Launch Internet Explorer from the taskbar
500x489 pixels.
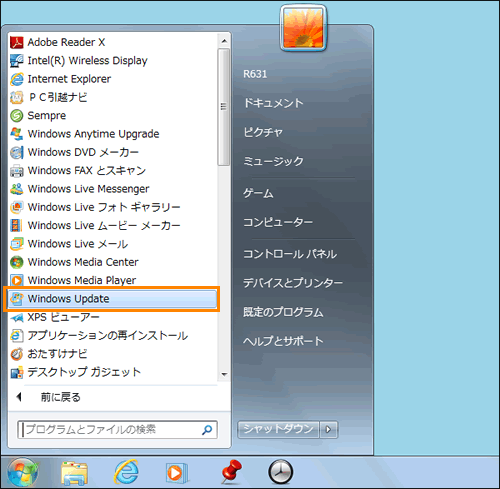click(126, 472)
